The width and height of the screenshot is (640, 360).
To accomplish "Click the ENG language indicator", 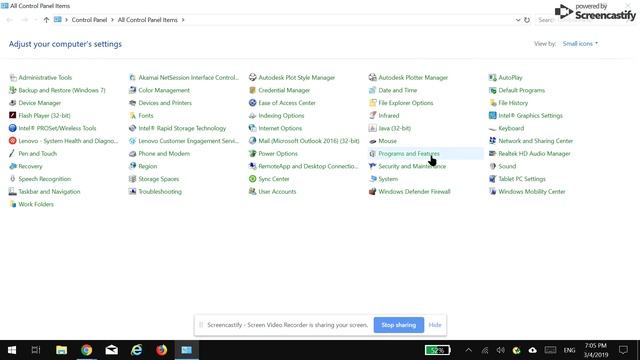I will [569, 350].
